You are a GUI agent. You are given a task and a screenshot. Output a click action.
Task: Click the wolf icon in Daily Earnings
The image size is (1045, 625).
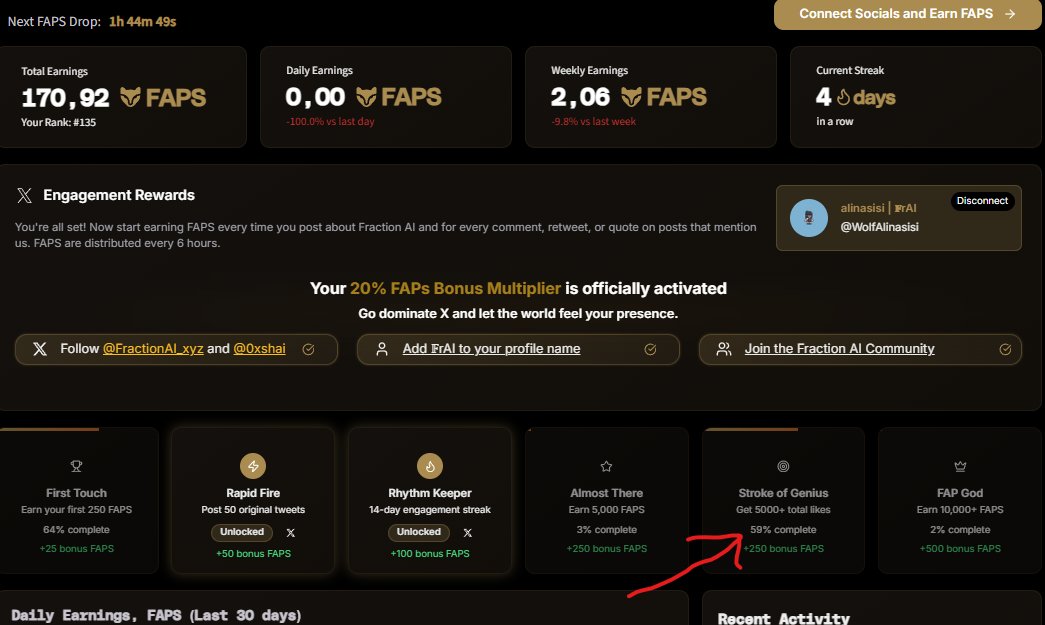click(366, 97)
